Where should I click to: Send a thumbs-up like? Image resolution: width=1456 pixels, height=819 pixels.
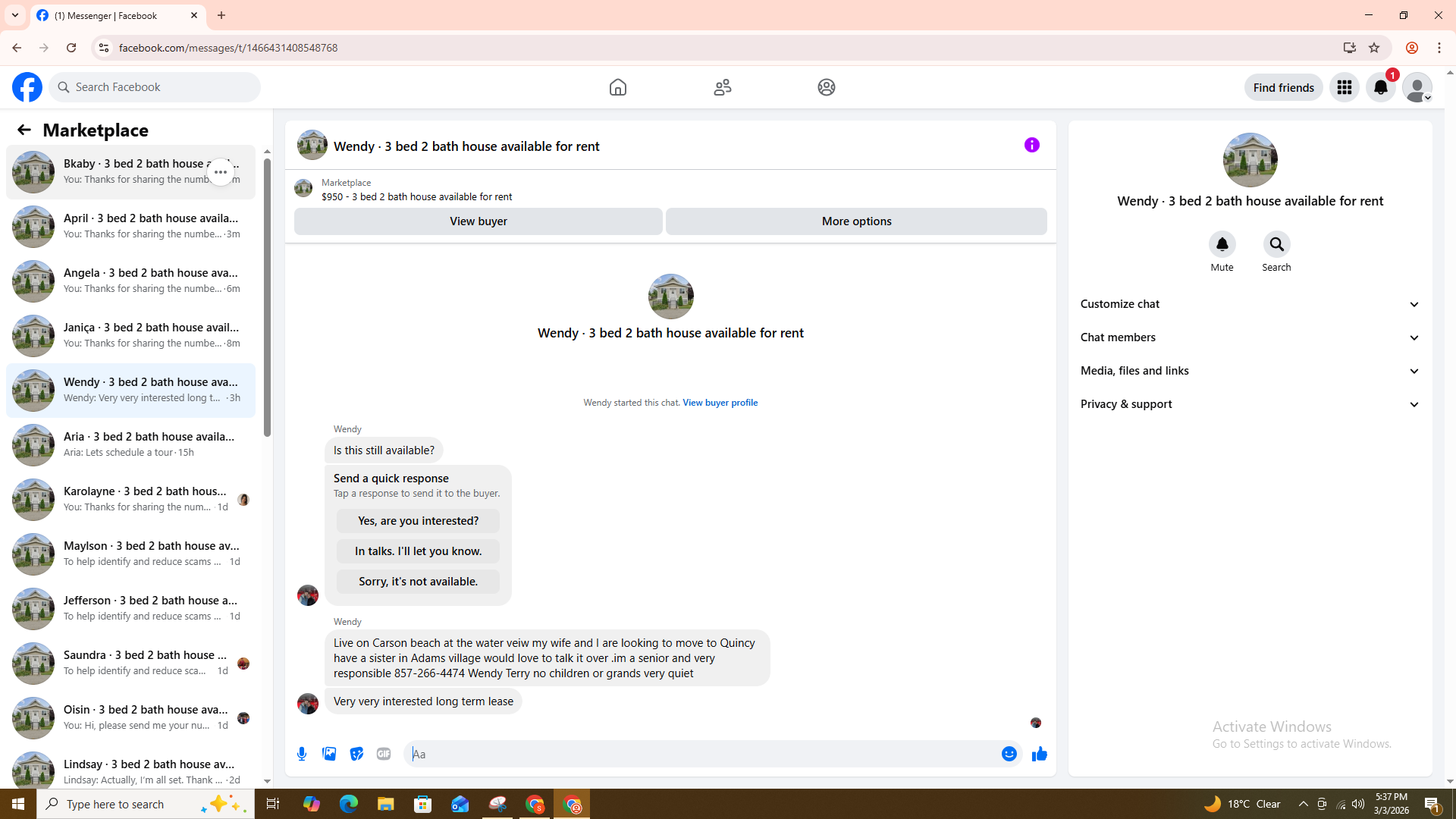tap(1039, 754)
